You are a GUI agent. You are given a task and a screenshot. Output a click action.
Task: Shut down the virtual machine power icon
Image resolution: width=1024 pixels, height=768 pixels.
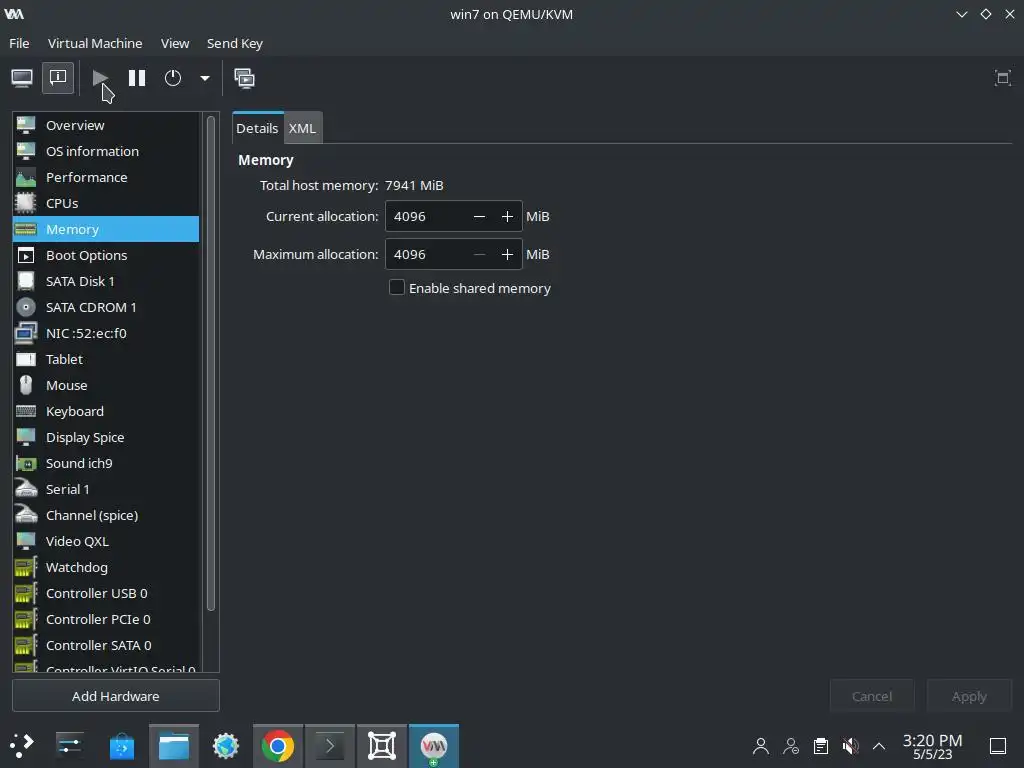tap(173, 78)
